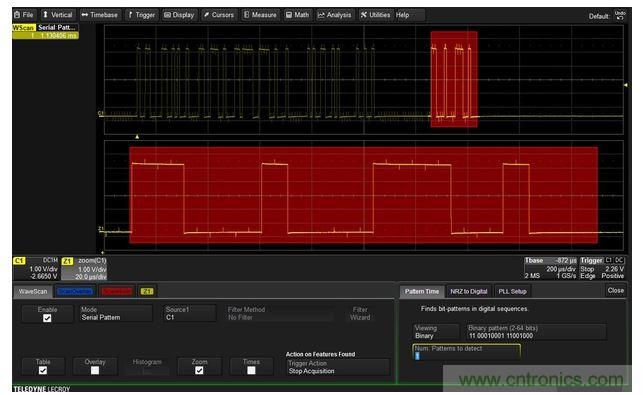Click the Close button of pattern panel
Viewport: 643px width, 395px height.
pyautogui.click(x=616, y=290)
